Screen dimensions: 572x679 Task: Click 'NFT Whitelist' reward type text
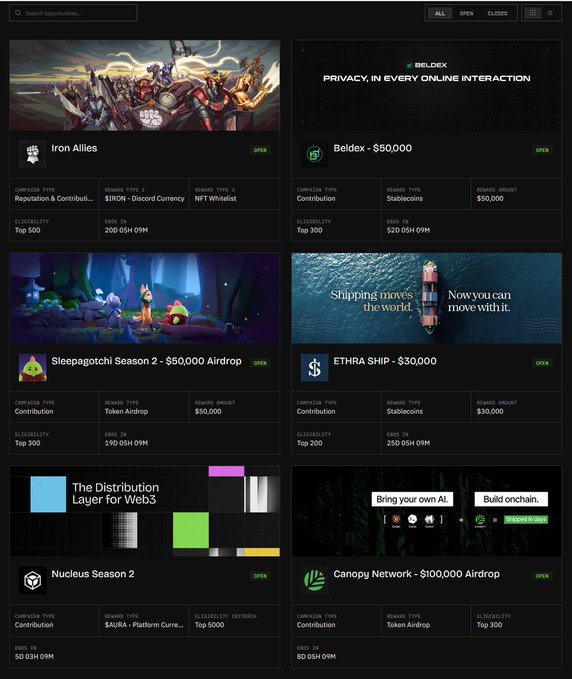point(216,199)
